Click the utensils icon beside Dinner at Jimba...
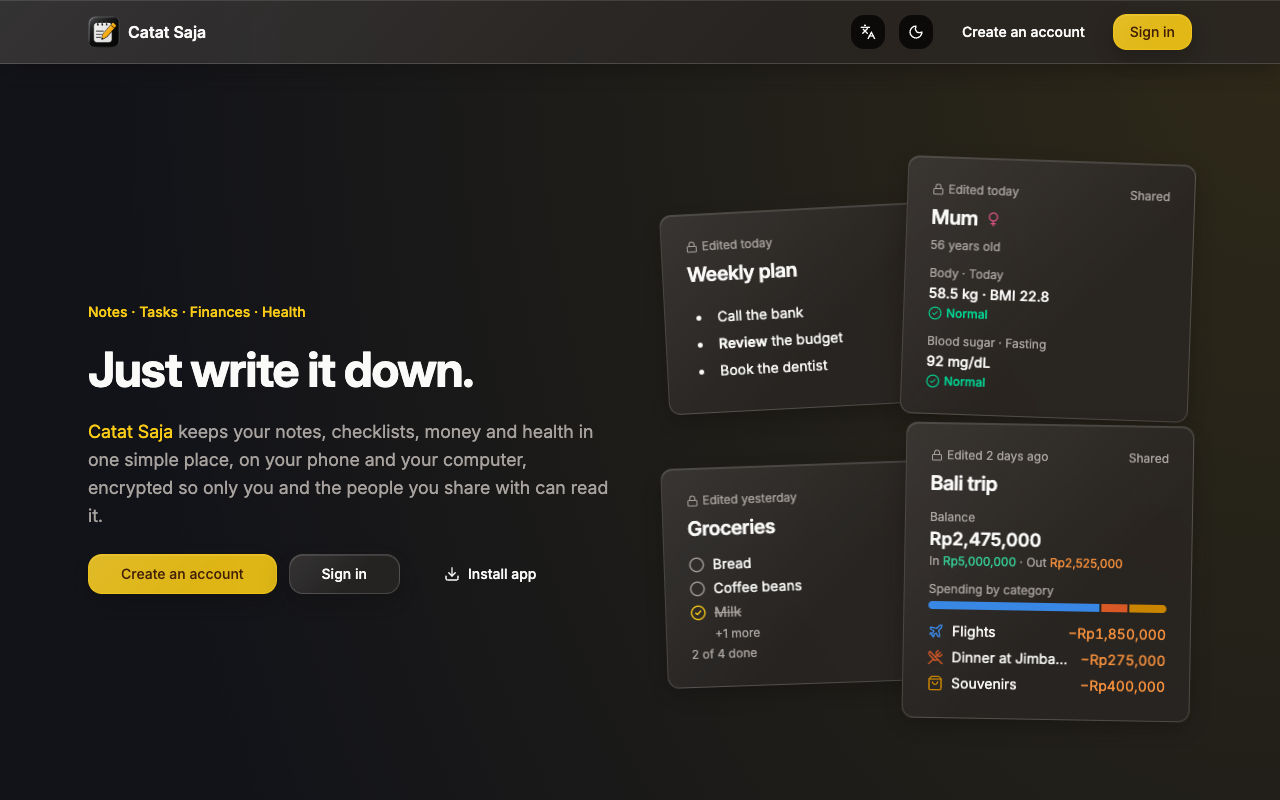The width and height of the screenshot is (1280, 800). coord(935,657)
